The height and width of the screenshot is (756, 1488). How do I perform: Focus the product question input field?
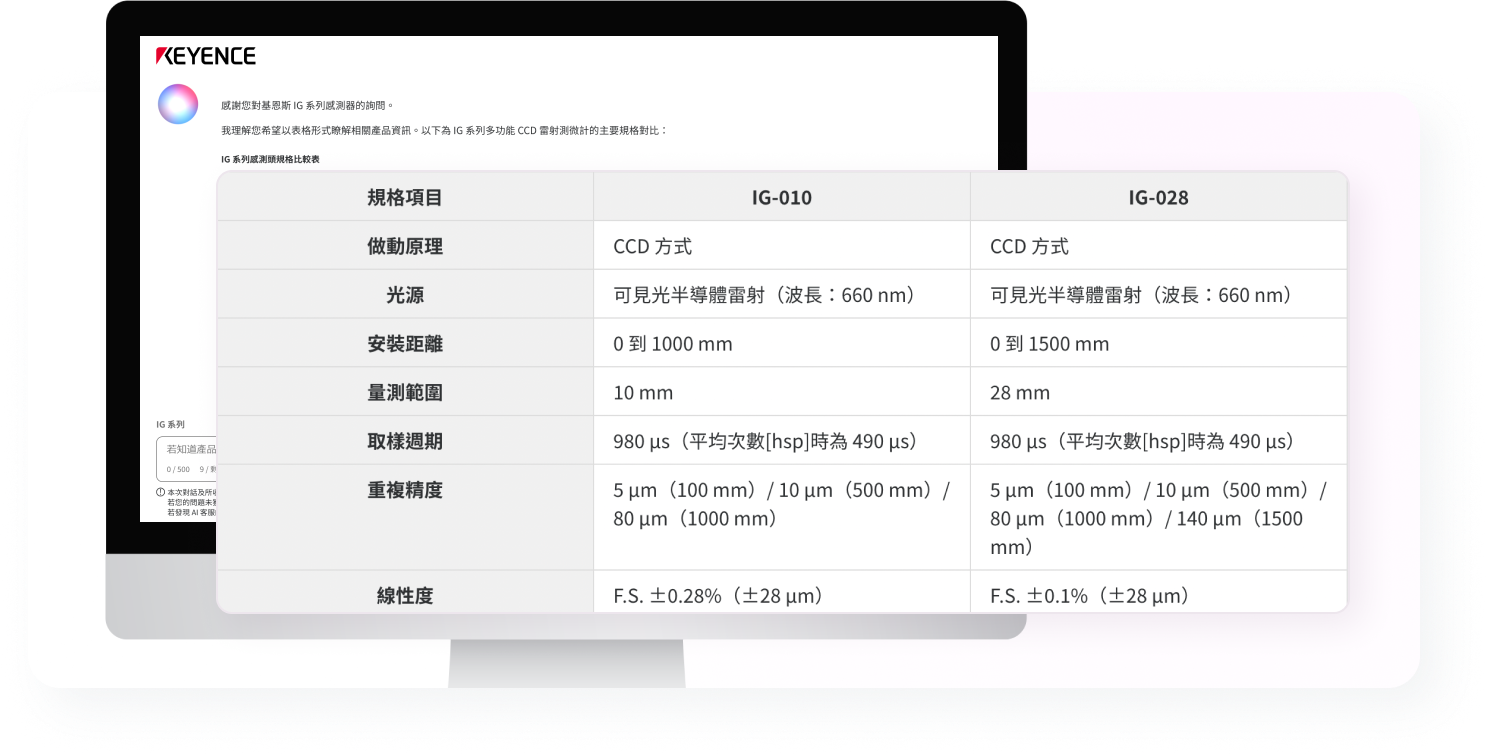[187, 459]
